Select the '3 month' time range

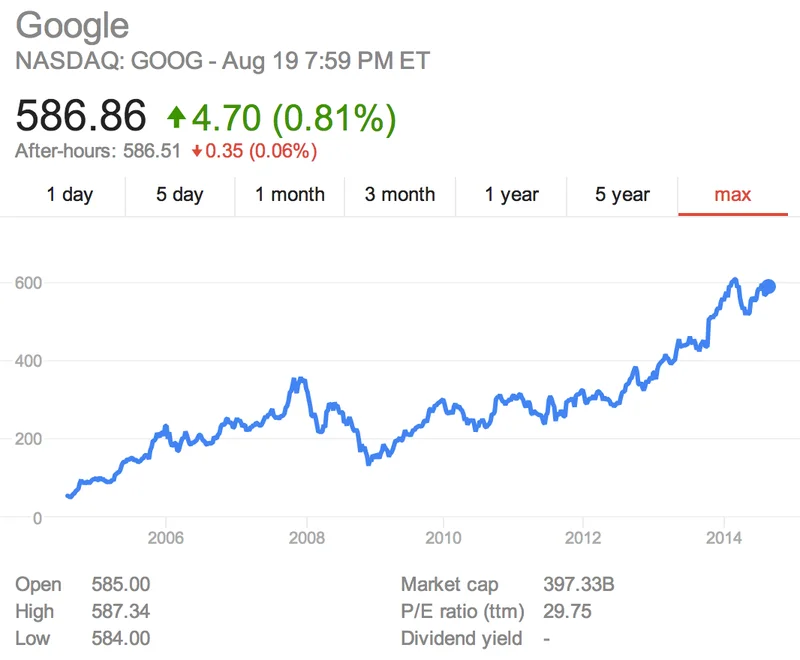(399, 195)
